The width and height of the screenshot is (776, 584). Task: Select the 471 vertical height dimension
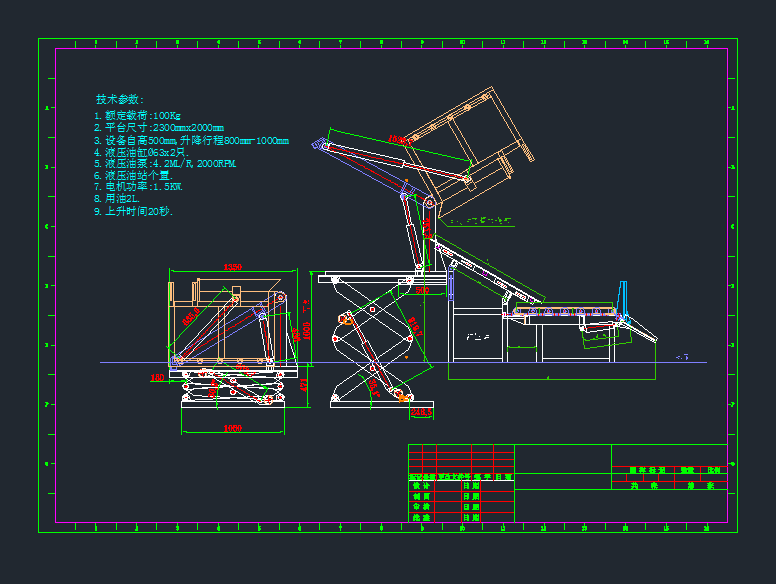point(303,383)
